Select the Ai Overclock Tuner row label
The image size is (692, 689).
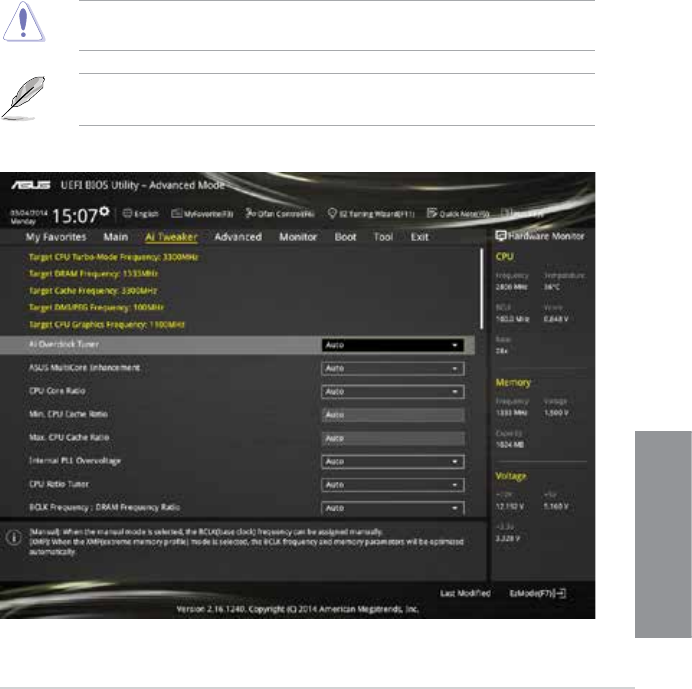click(64, 344)
